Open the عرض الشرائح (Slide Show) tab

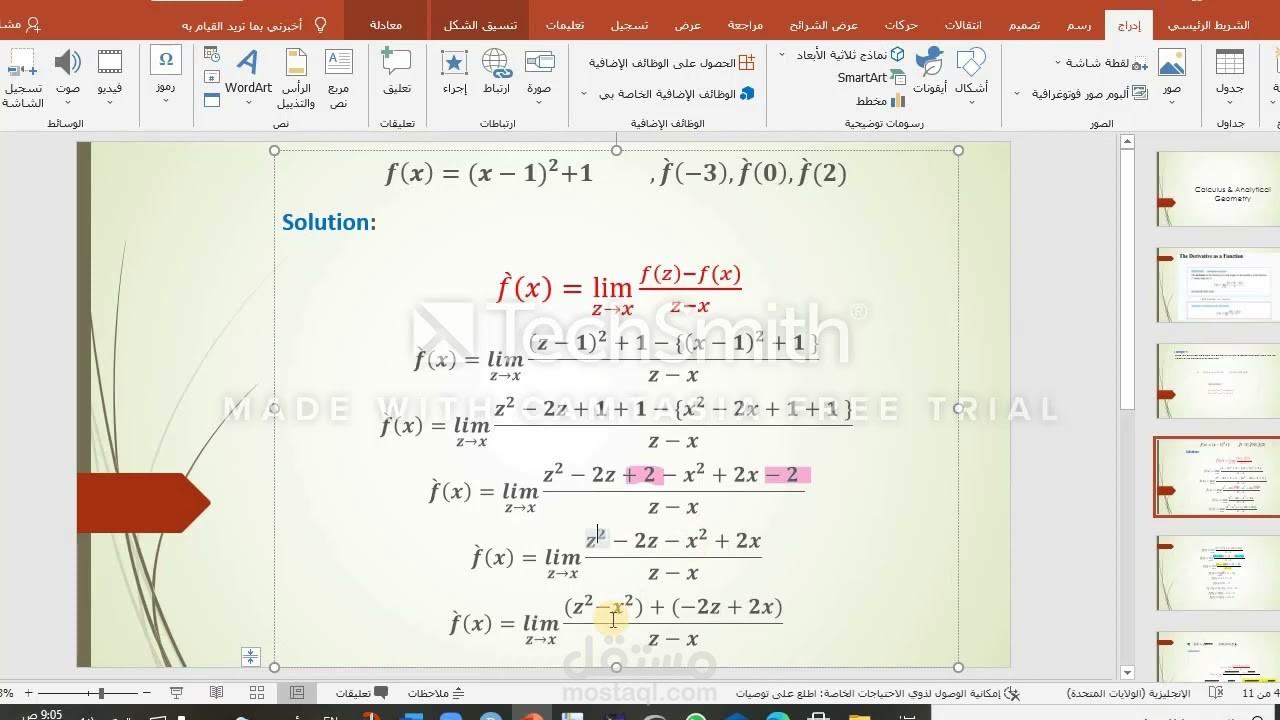[823, 25]
